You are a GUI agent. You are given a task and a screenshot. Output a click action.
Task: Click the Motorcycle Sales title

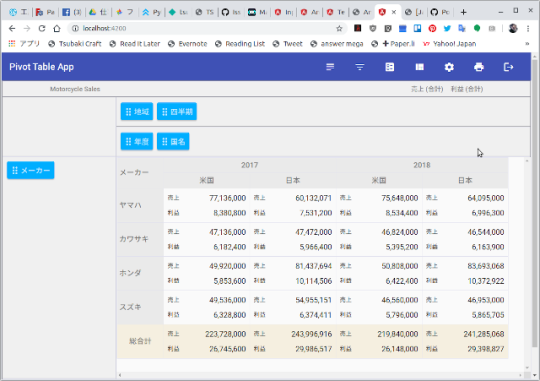coord(75,89)
